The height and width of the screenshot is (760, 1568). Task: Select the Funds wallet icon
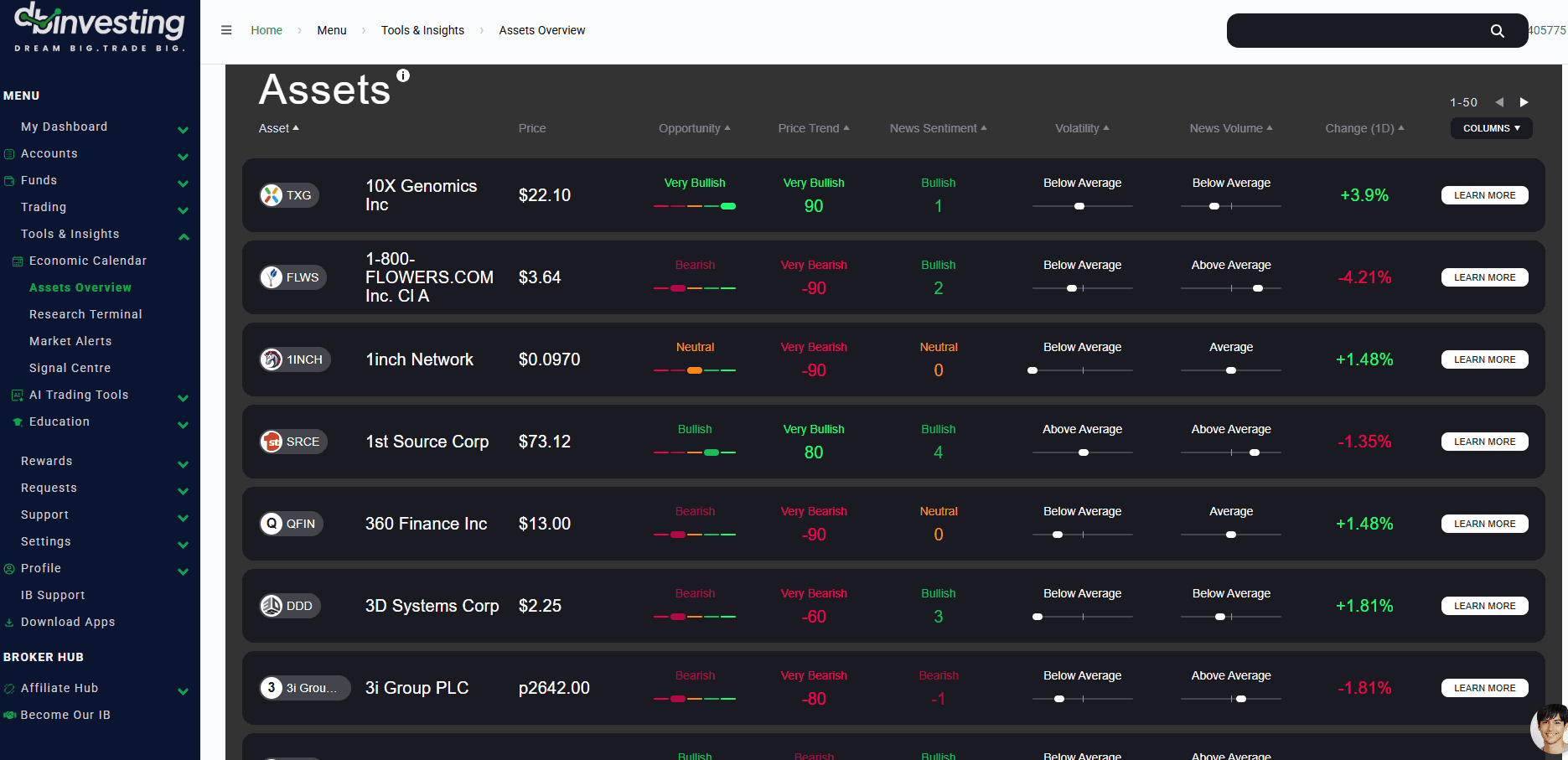[8, 180]
